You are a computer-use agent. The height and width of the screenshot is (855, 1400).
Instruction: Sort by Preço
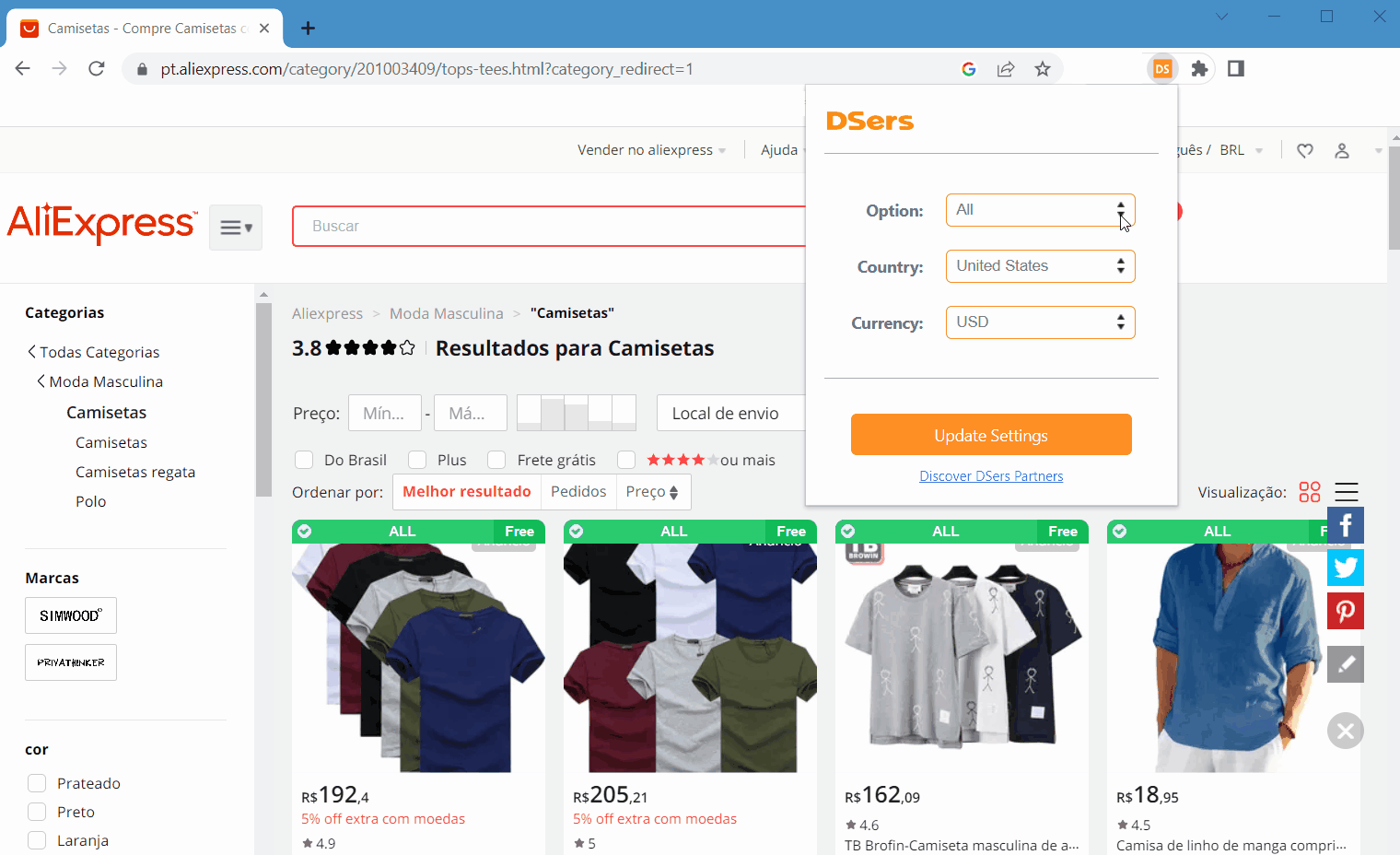click(x=652, y=492)
